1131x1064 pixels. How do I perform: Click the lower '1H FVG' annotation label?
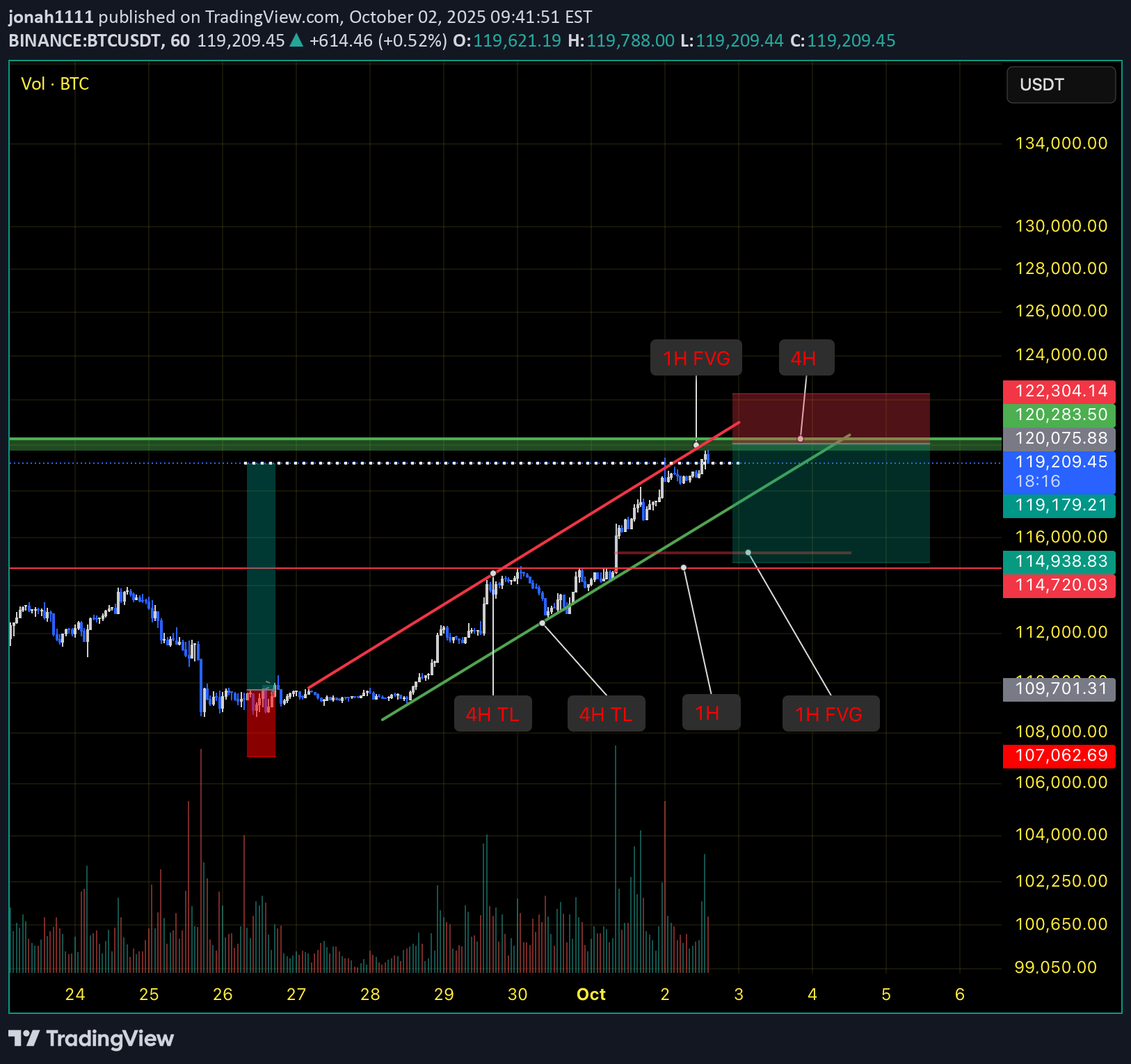pos(831,713)
